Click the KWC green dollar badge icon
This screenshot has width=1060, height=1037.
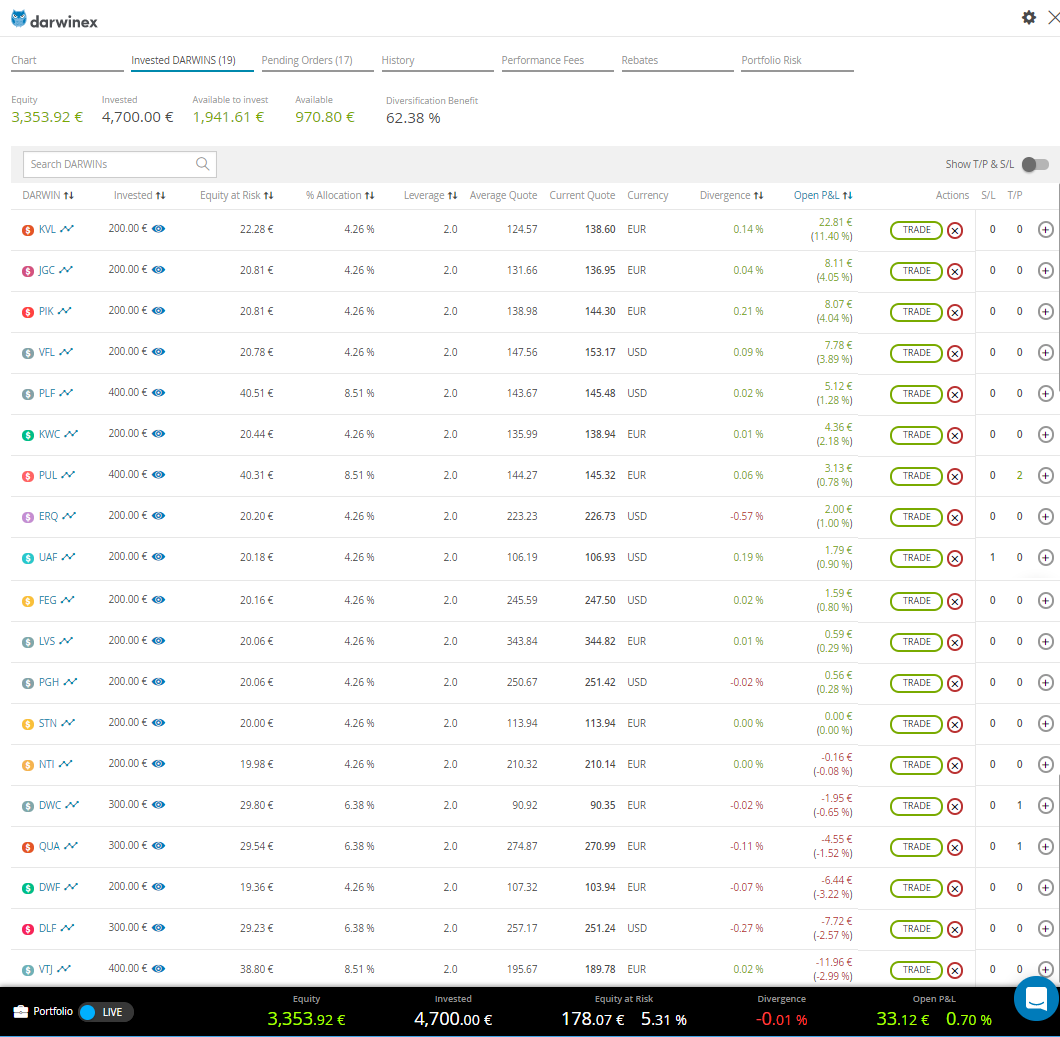pyautogui.click(x=28, y=435)
